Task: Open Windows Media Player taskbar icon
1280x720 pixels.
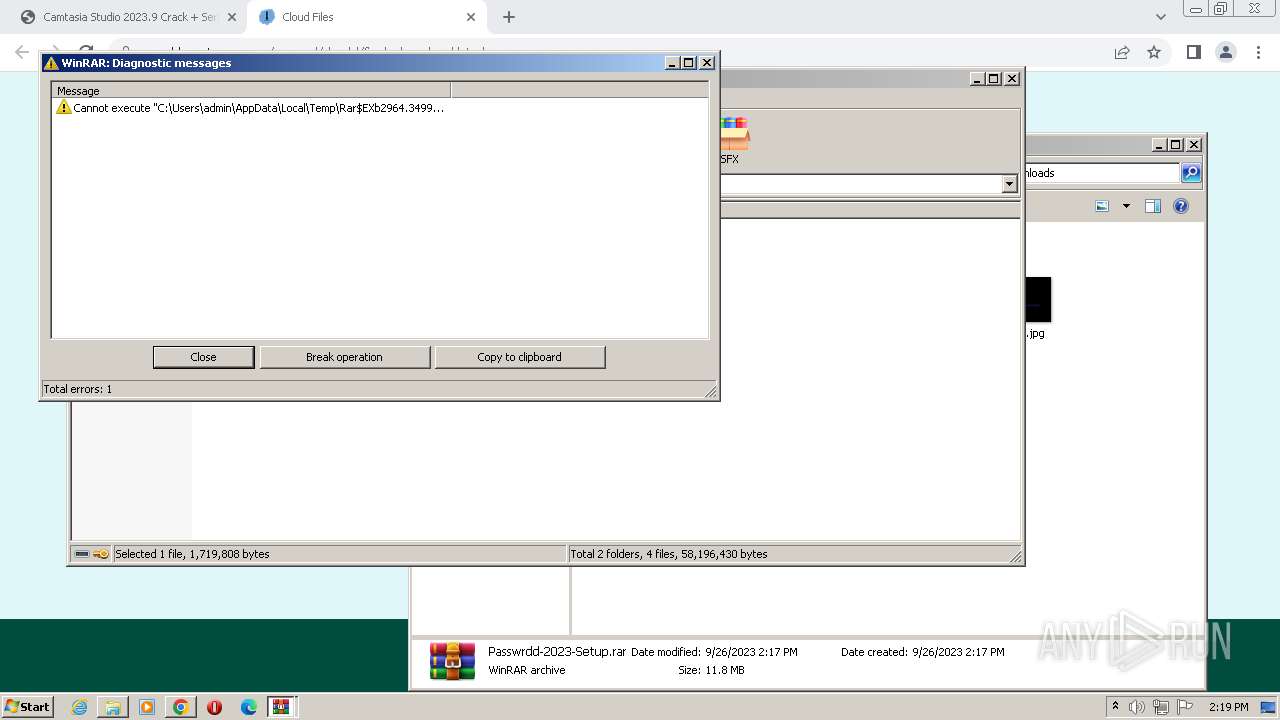Action: point(147,707)
